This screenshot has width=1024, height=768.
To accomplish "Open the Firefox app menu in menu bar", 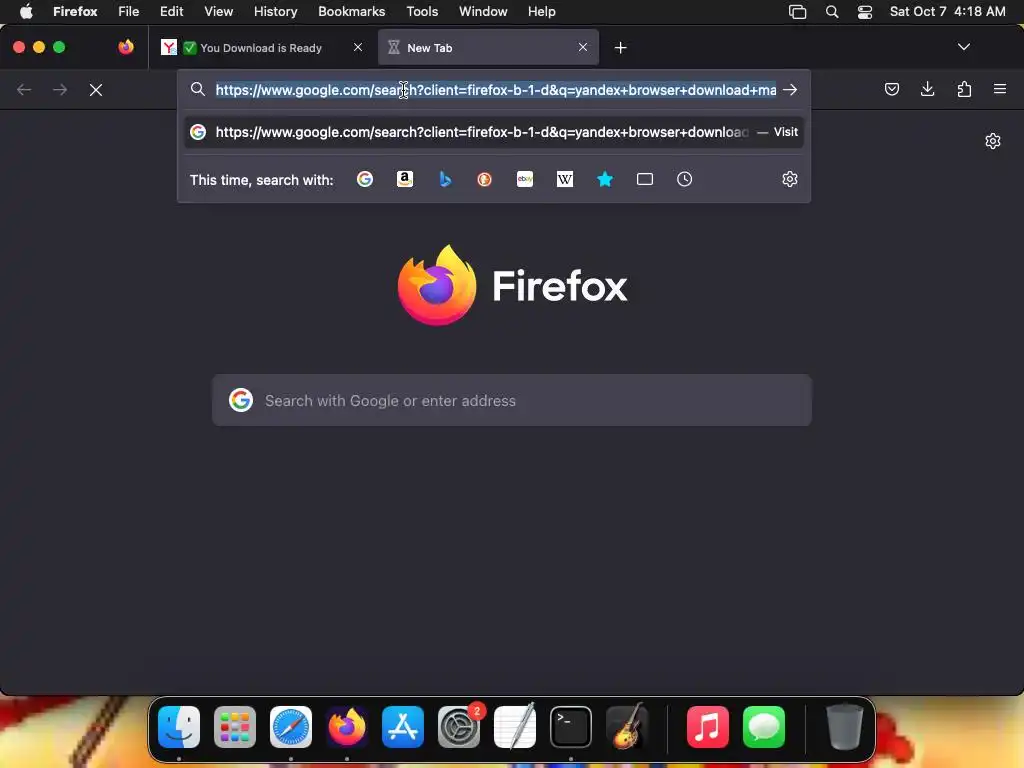I will click(x=75, y=11).
